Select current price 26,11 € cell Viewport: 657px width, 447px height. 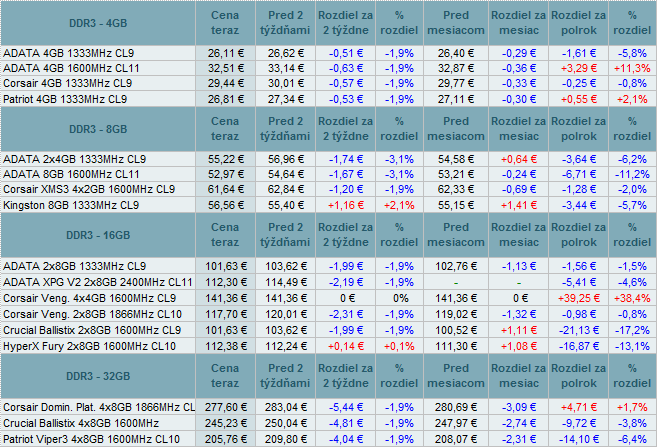225,53
